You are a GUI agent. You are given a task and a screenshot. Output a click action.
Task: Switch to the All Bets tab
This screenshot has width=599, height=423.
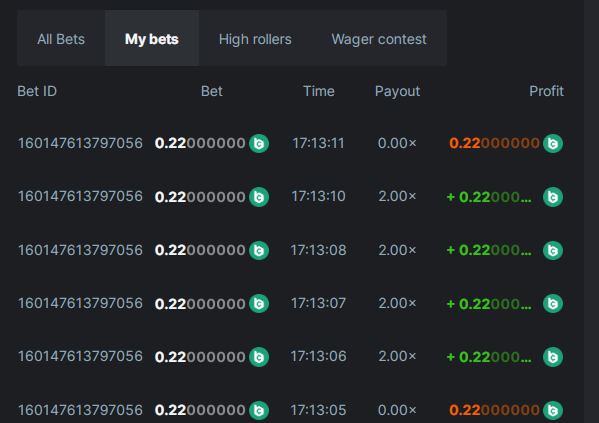[61, 38]
